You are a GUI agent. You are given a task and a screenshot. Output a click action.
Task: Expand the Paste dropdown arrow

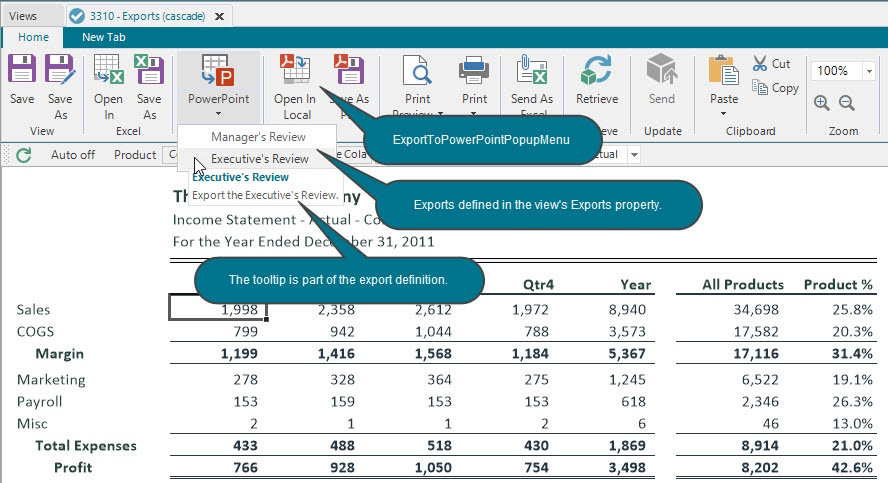pos(723,114)
